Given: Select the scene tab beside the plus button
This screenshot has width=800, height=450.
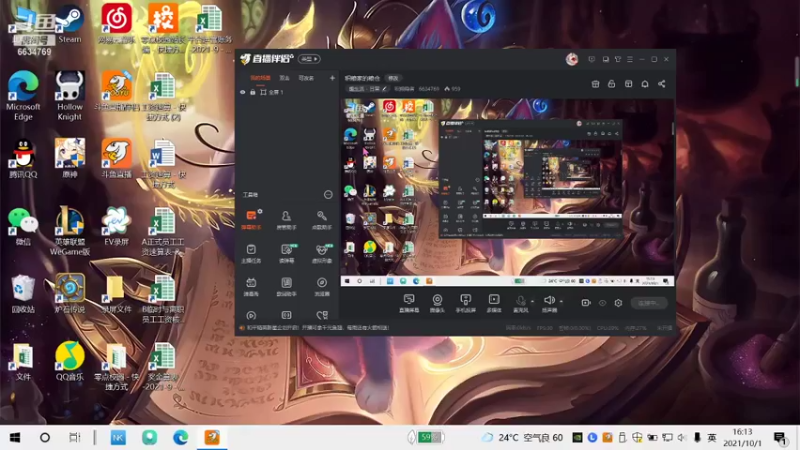Looking at the screenshot, I should [x=306, y=78].
